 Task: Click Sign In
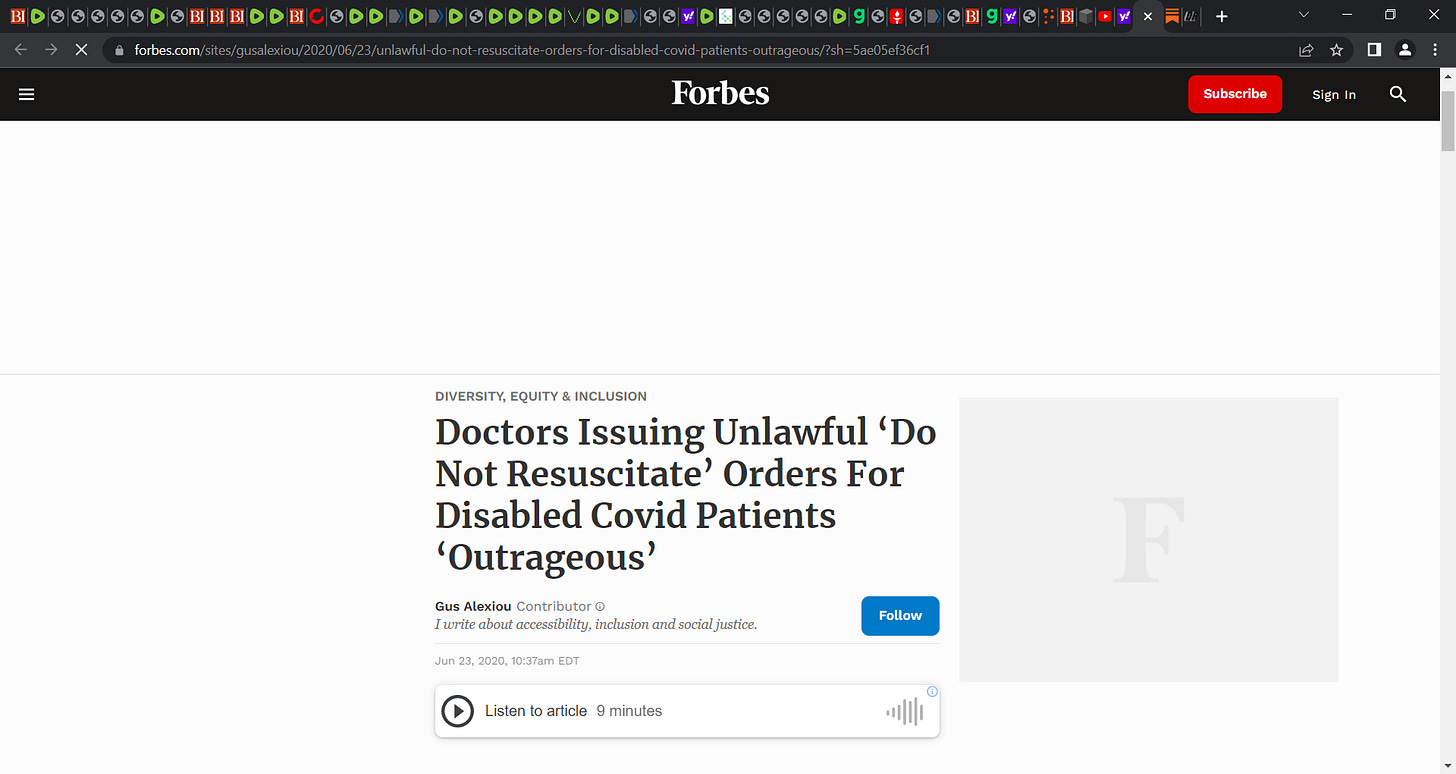[1334, 94]
